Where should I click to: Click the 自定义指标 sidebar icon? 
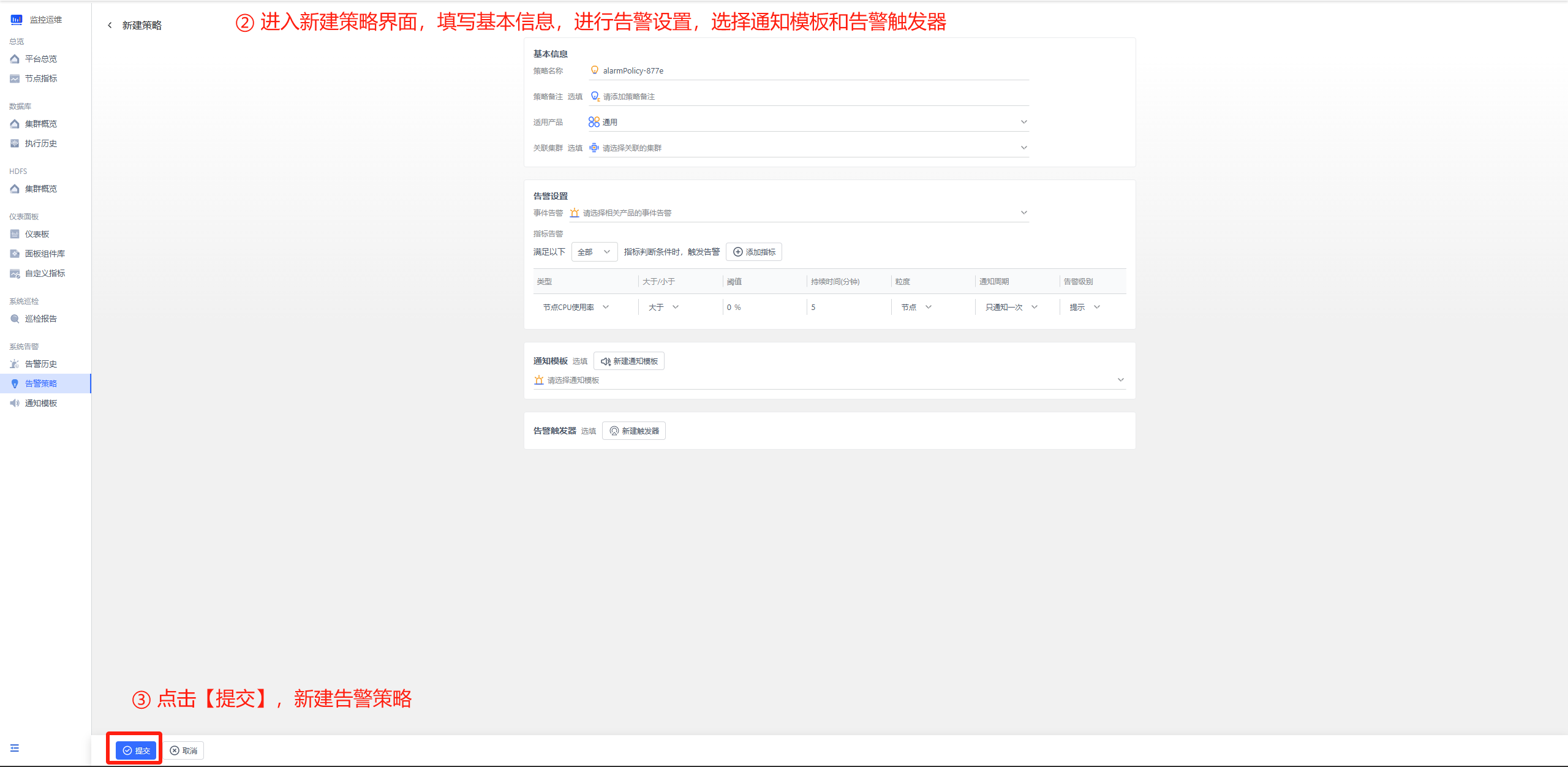[15, 273]
